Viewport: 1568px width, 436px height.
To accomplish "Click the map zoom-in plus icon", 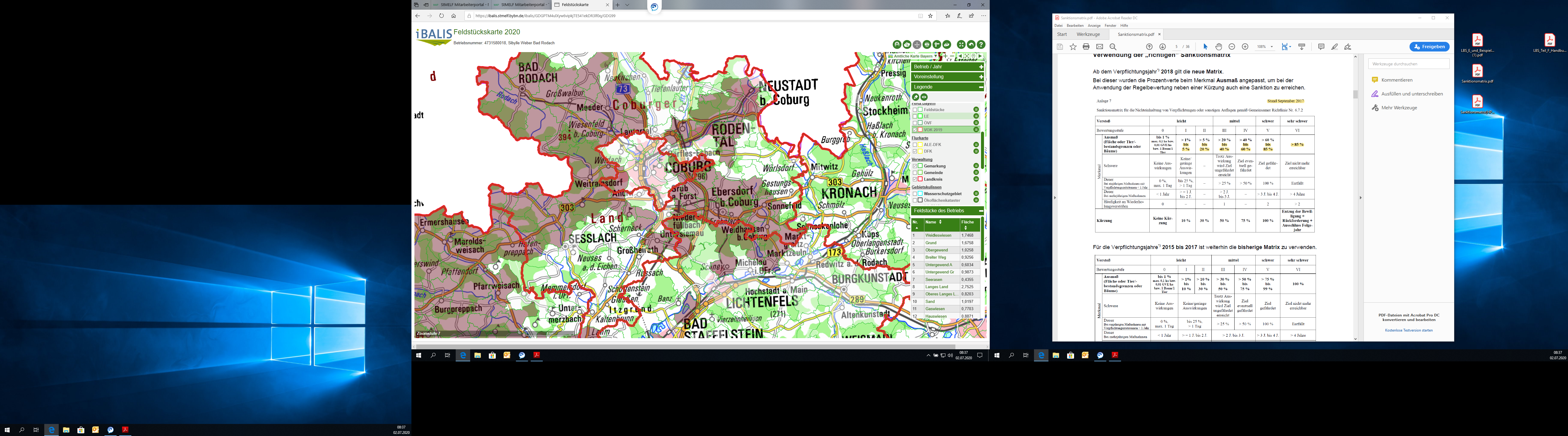I will point(945,56).
